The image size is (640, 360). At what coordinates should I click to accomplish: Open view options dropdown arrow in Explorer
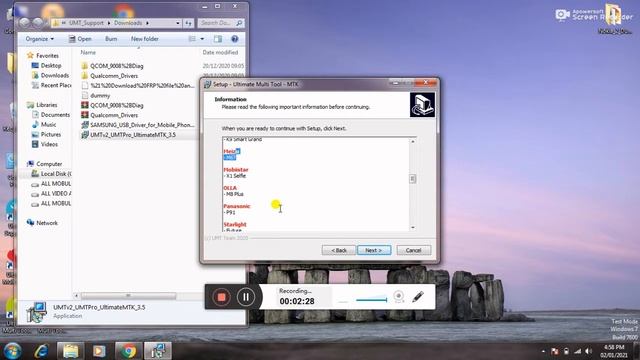[202, 39]
